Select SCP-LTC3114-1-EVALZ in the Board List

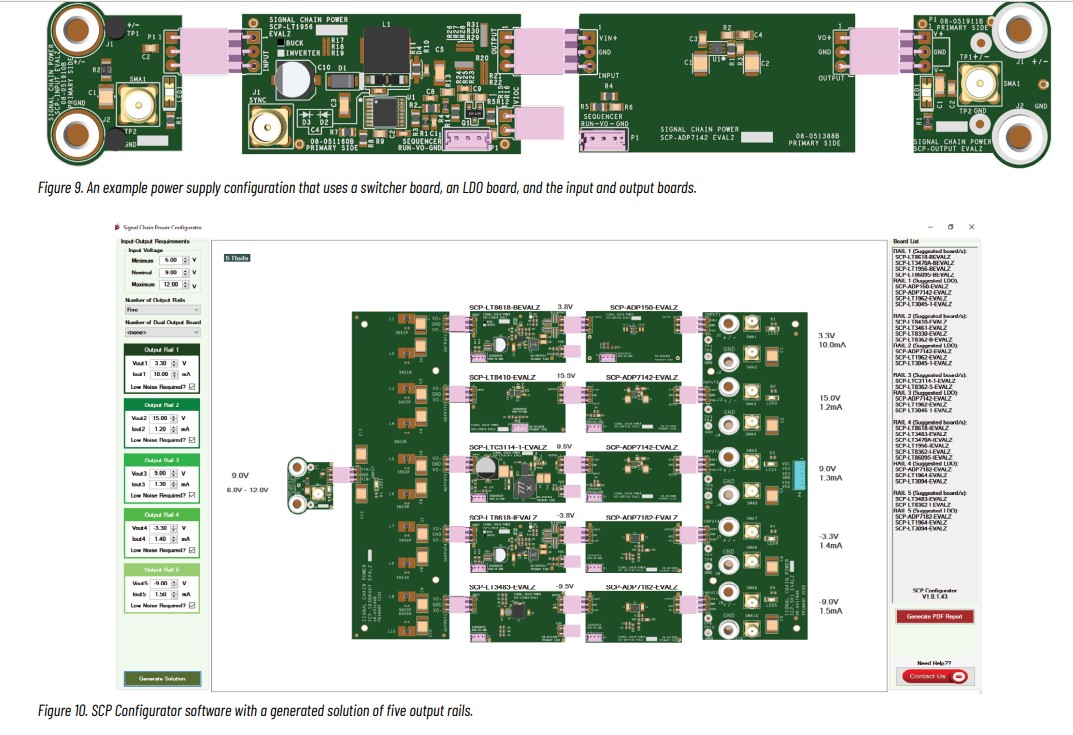[x=924, y=381]
